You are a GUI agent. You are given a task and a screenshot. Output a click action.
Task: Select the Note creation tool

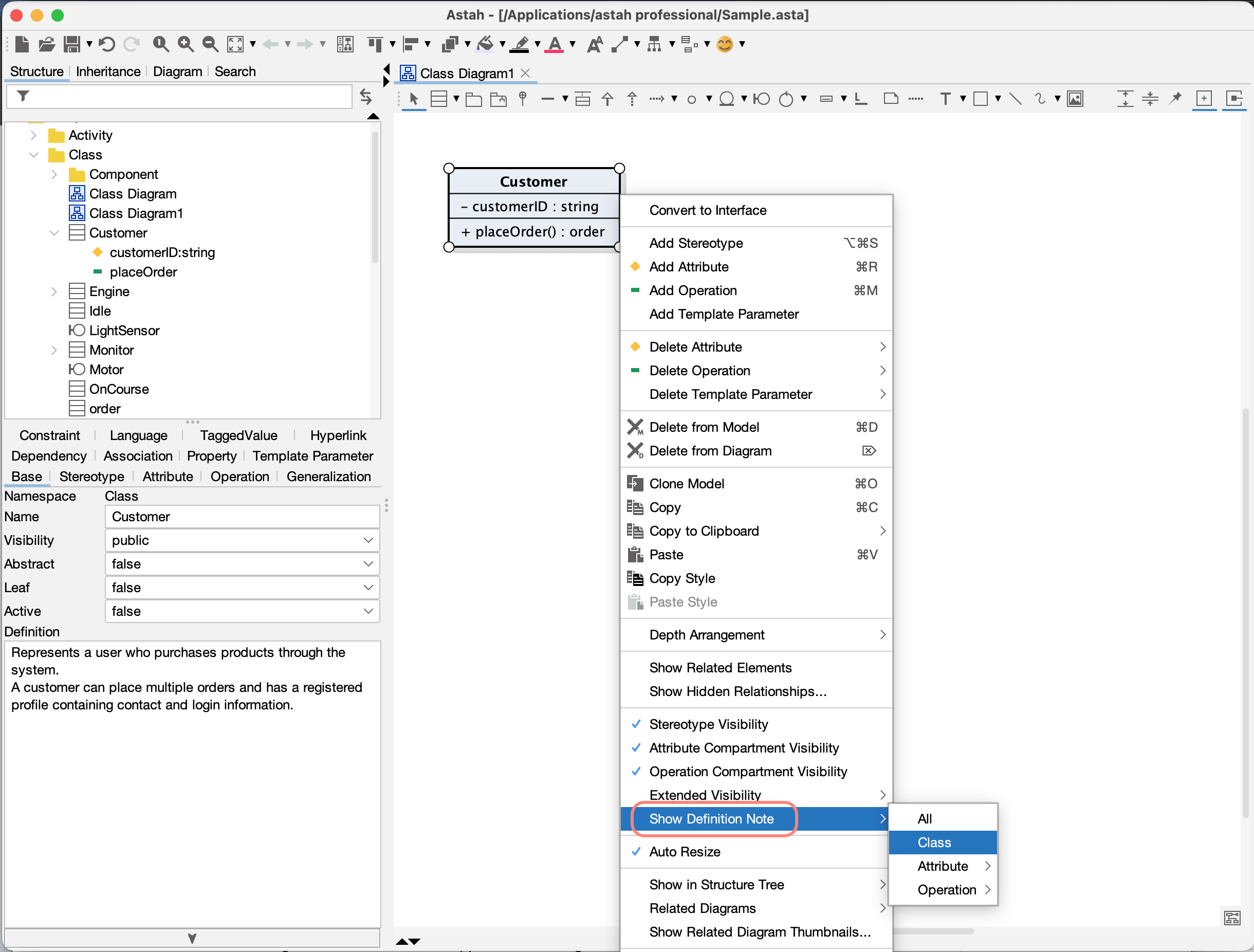pos(891,98)
